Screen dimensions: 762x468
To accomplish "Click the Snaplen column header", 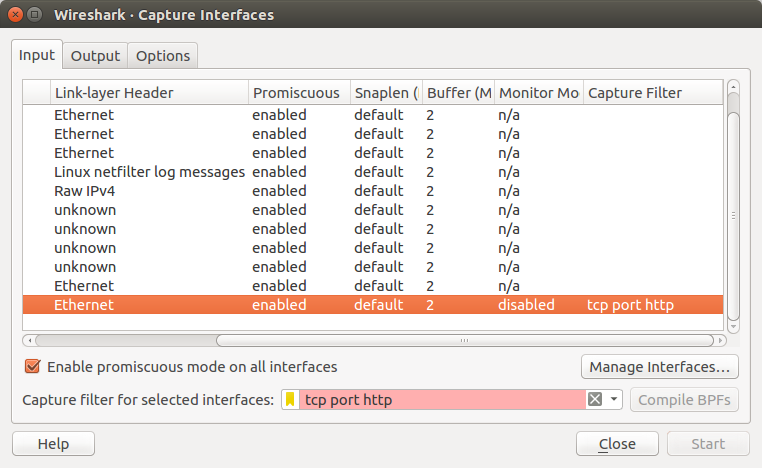I will point(386,93).
